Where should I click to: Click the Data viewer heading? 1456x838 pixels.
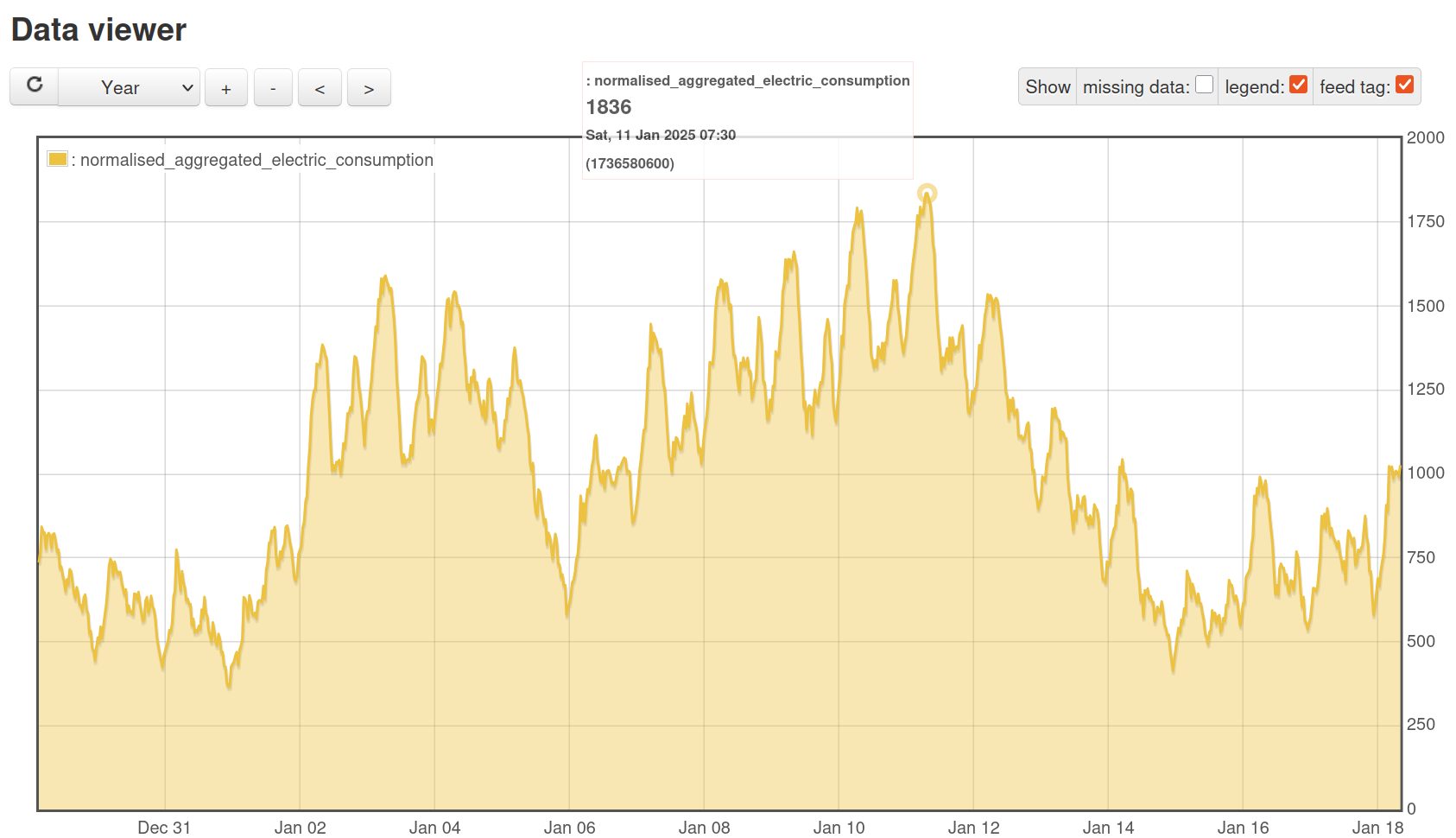[98, 30]
